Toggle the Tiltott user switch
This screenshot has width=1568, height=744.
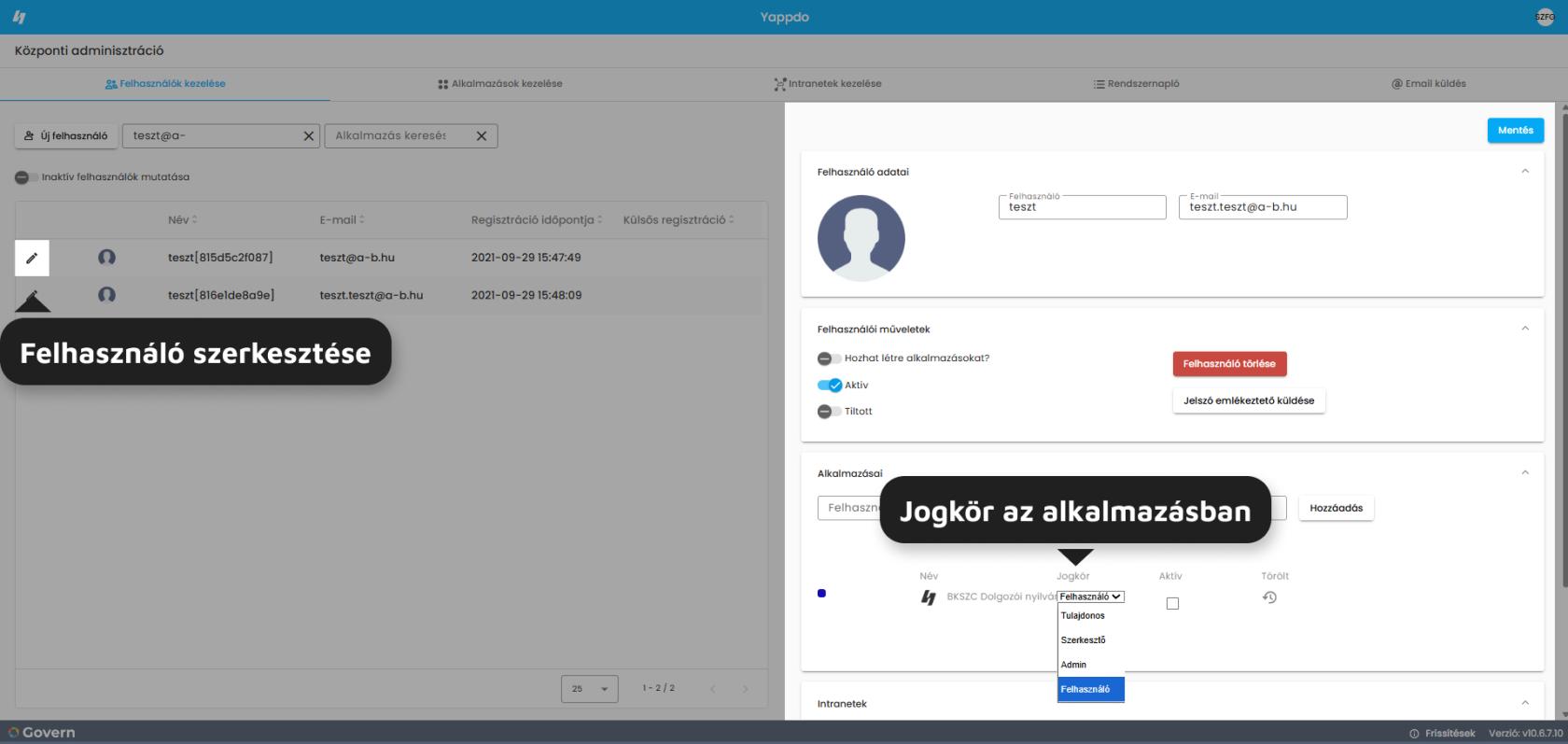click(x=830, y=412)
